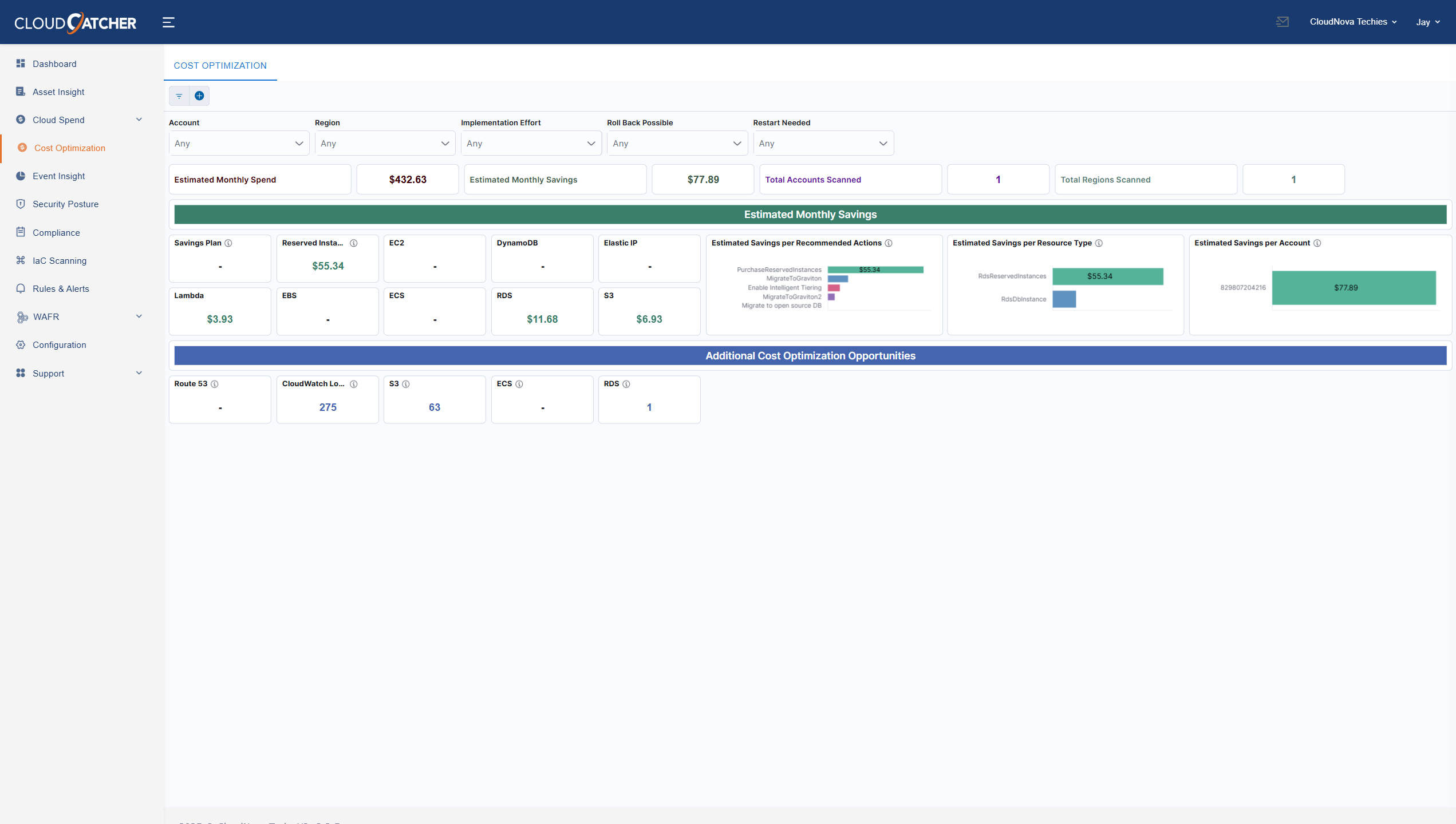Click the blue plus add-filter icon
The image size is (1456, 824).
pyautogui.click(x=199, y=96)
